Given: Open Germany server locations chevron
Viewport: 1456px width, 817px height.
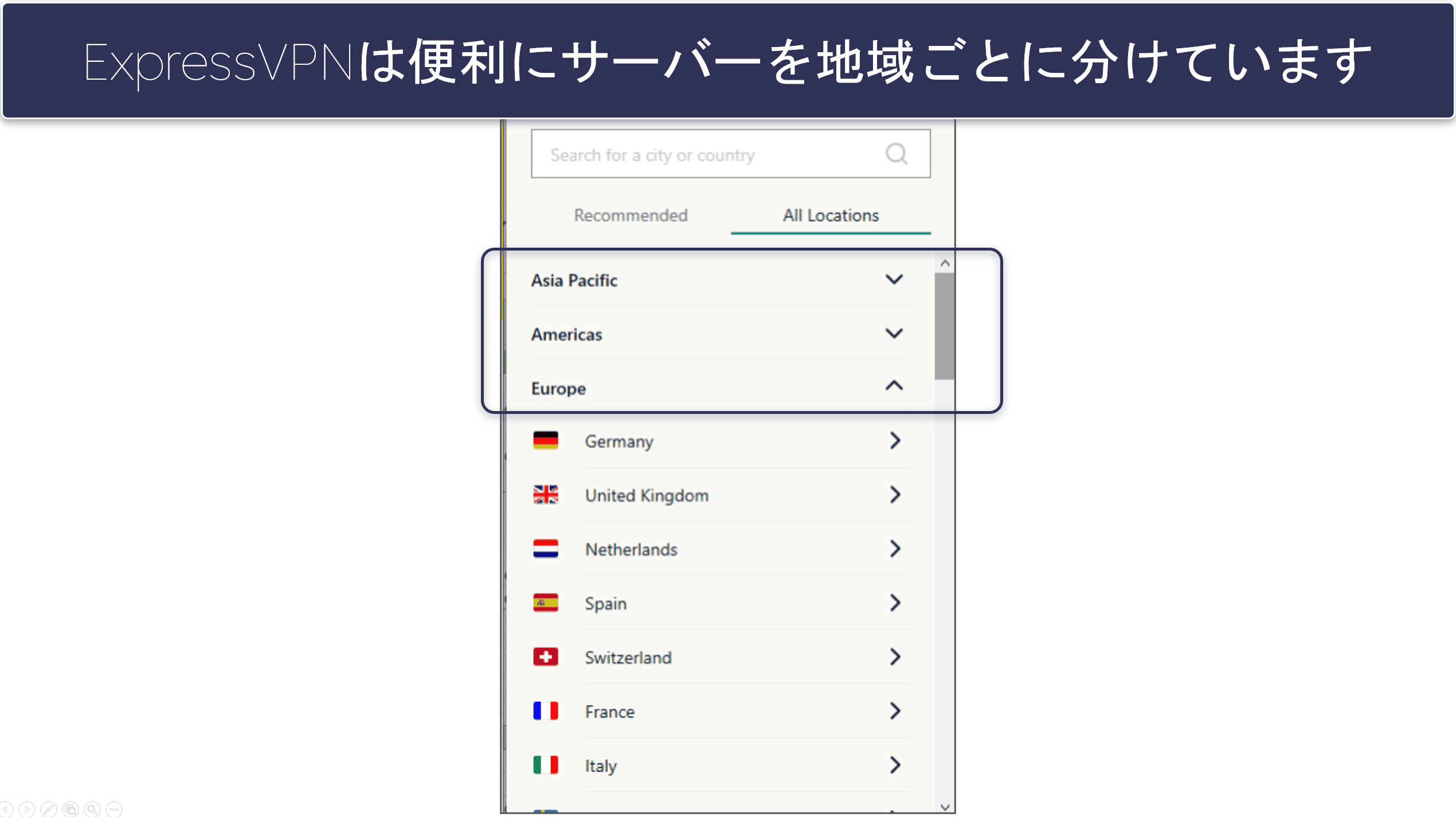Looking at the screenshot, I should tap(895, 440).
